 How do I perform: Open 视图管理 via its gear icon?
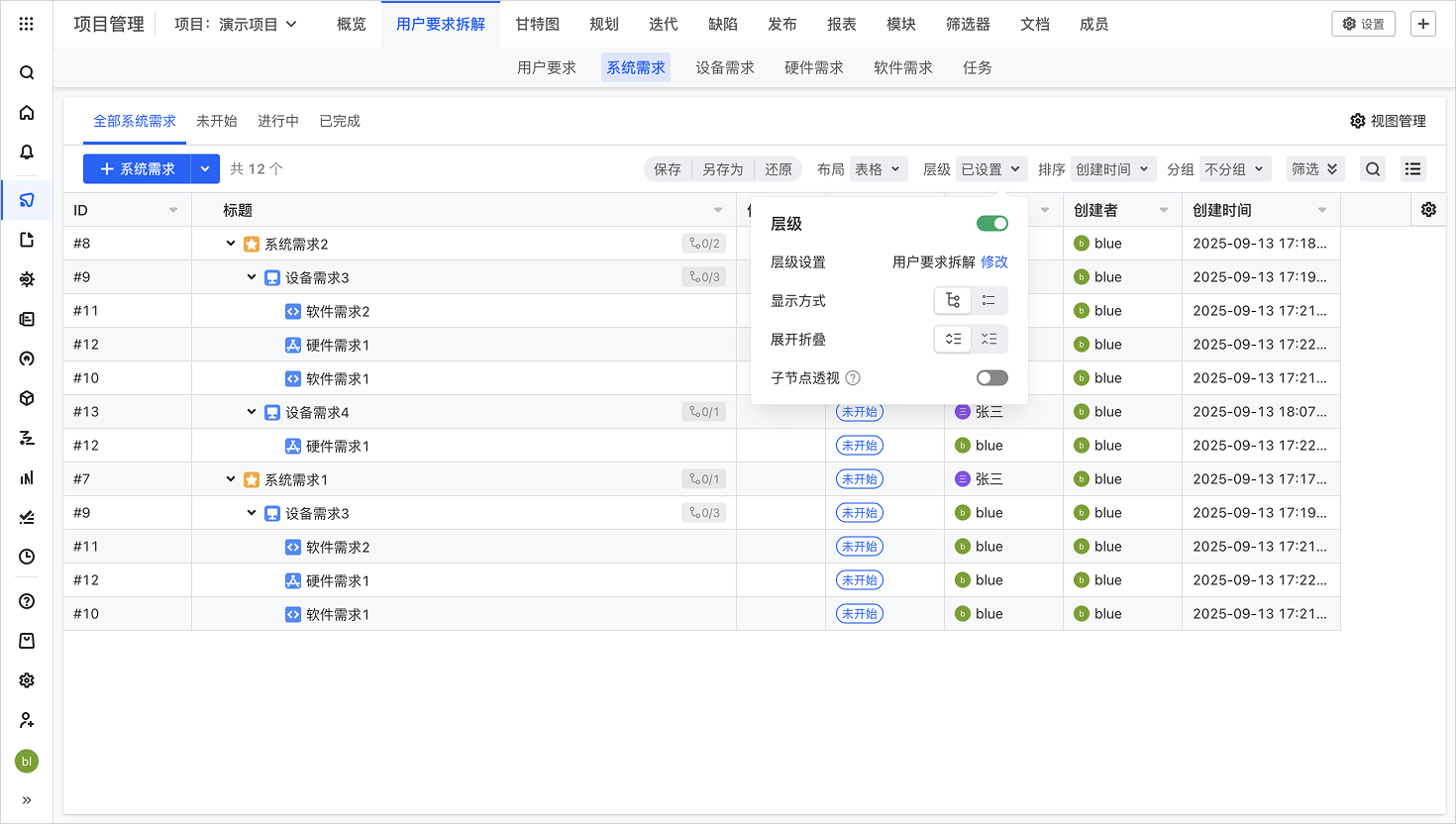(1358, 120)
